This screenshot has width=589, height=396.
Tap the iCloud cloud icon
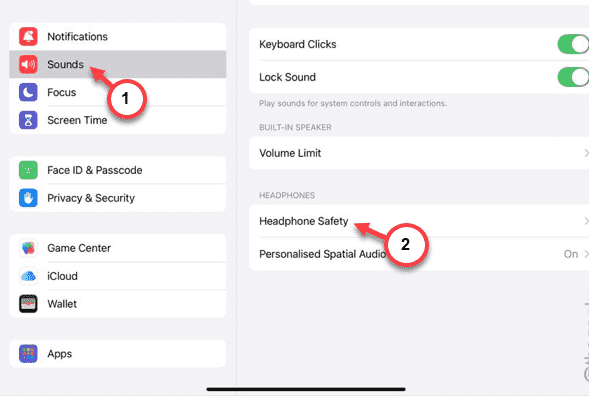[x=28, y=276]
